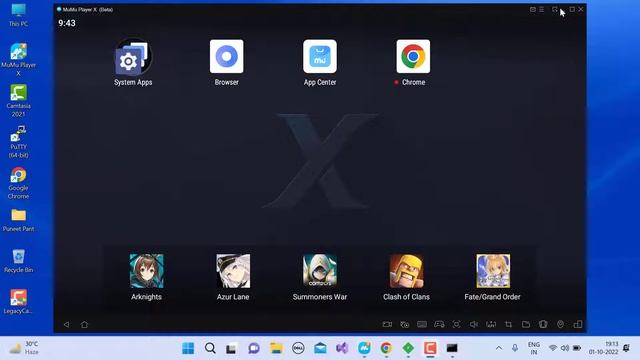The image size is (640, 360).
Task: Change the ENG IN input language
Action: 533,348
